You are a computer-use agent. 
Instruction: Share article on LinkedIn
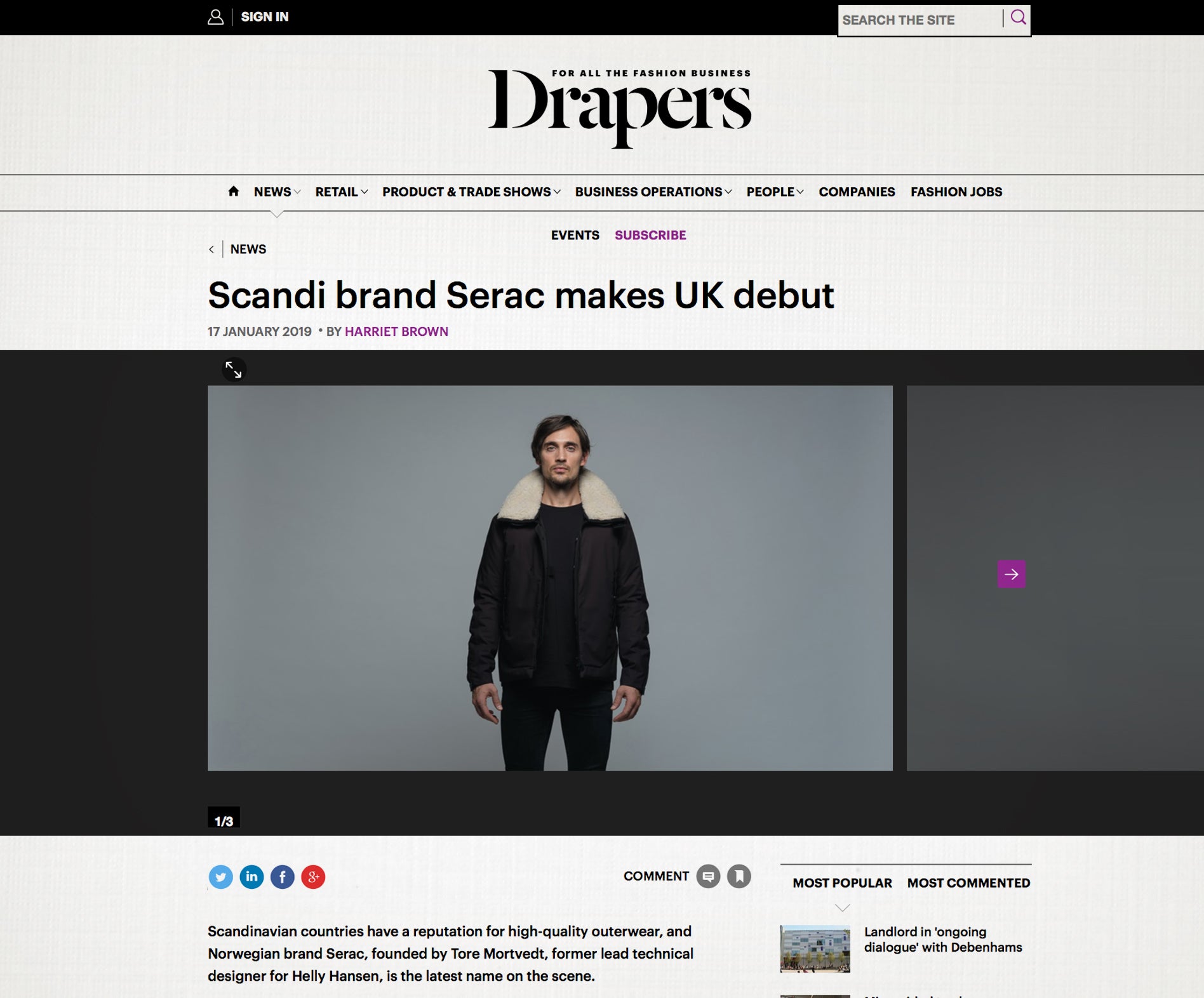coord(251,877)
